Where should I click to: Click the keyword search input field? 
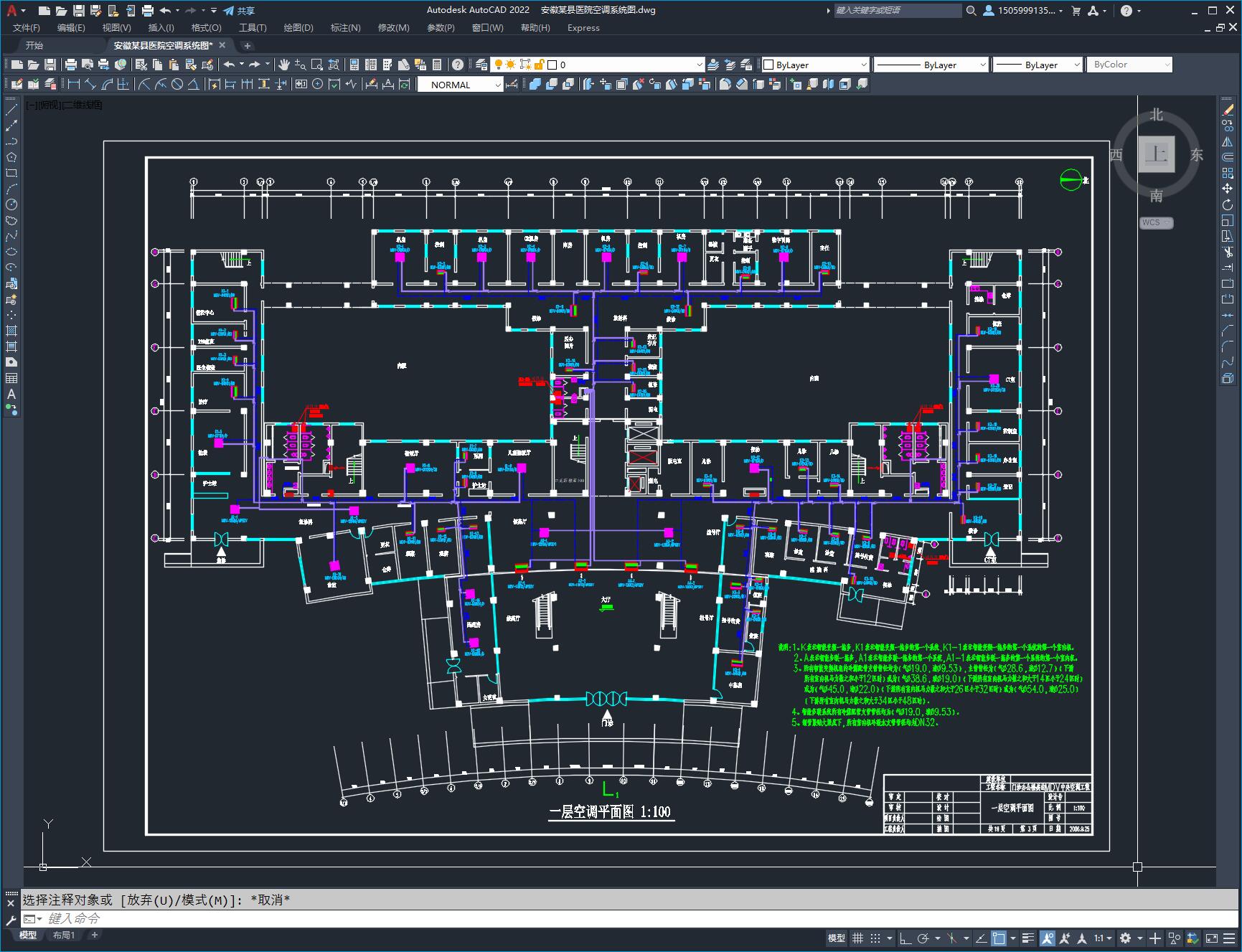click(x=898, y=11)
